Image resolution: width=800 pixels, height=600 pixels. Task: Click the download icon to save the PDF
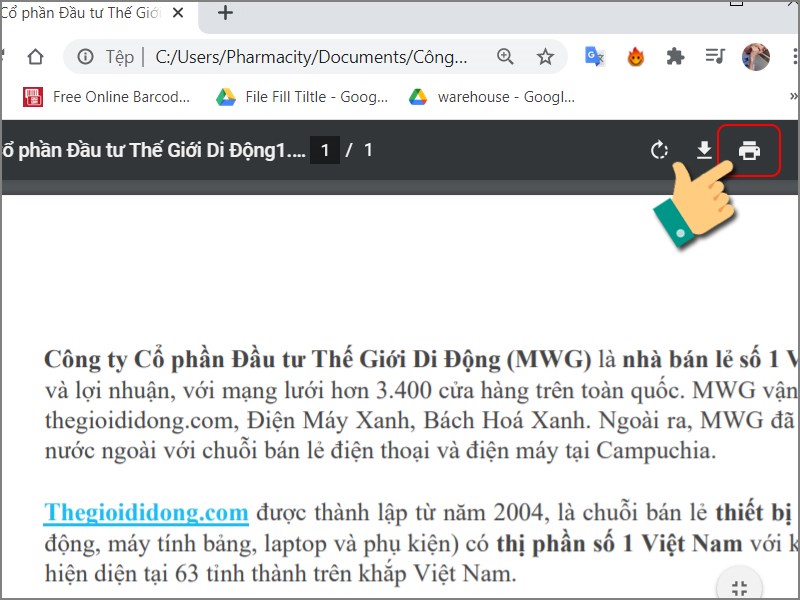[x=706, y=150]
